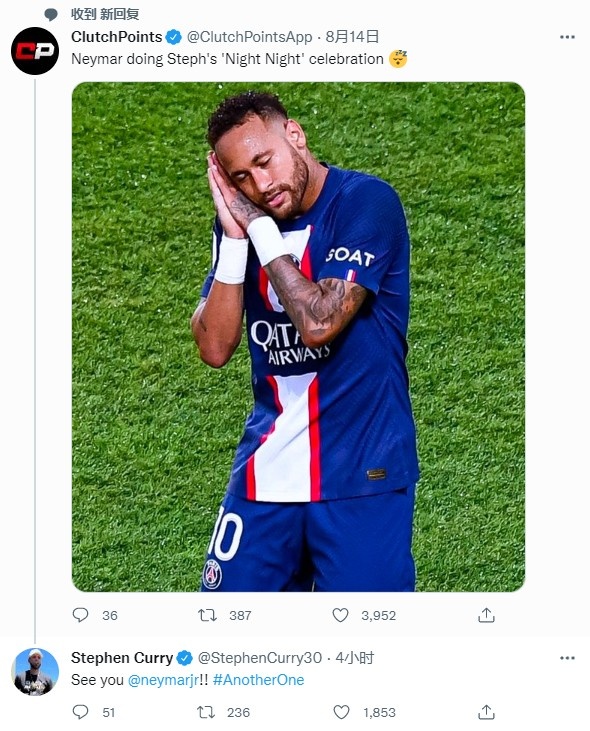This screenshot has width=590, height=731.
Task: Open more options on Stephen Curry tweet
Action: pos(567,658)
